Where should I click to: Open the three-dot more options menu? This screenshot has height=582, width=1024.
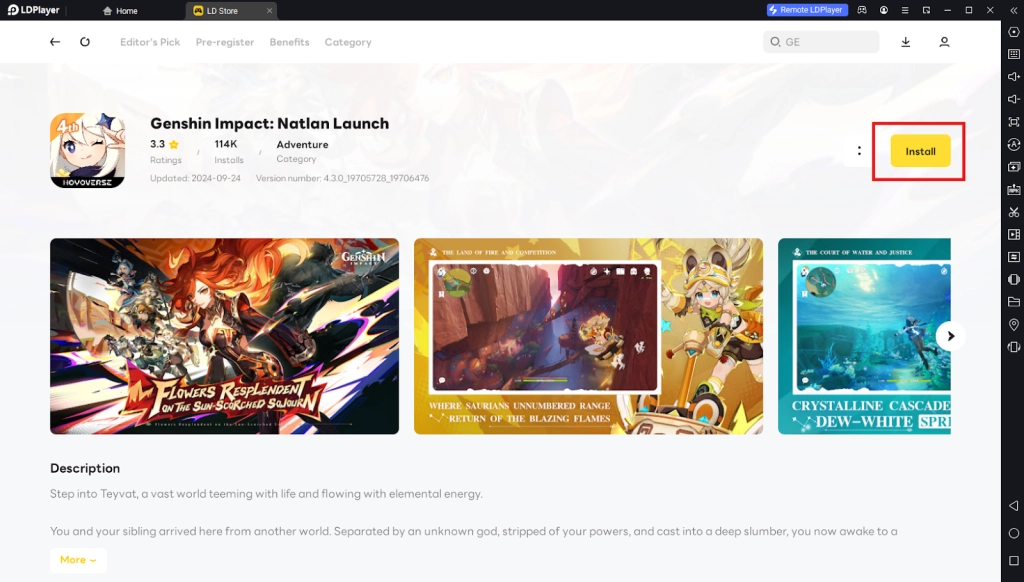click(x=859, y=151)
